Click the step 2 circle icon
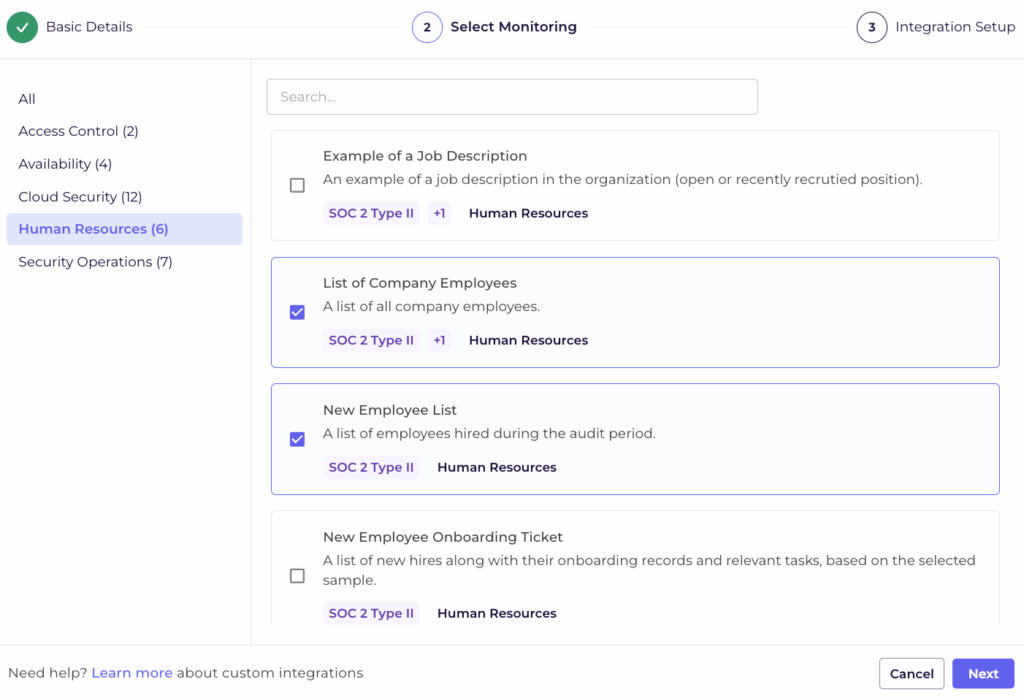Image resolution: width=1024 pixels, height=698 pixels. pos(427,27)
